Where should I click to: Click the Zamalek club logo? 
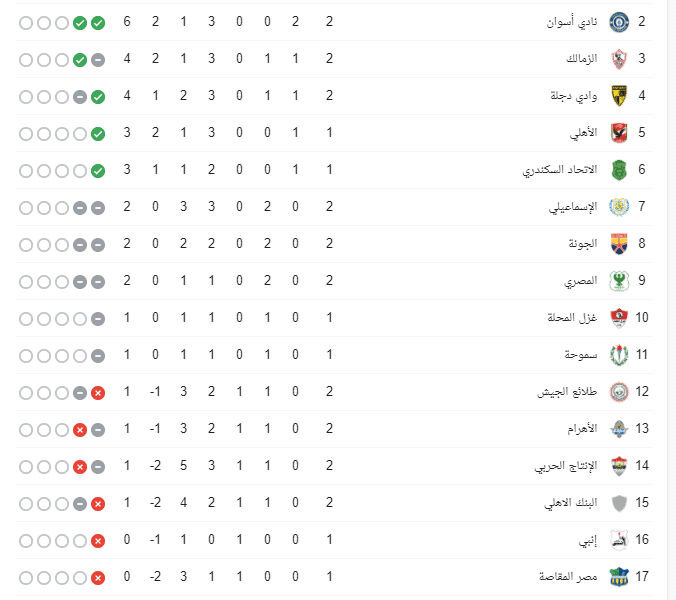tap(619, 59)
